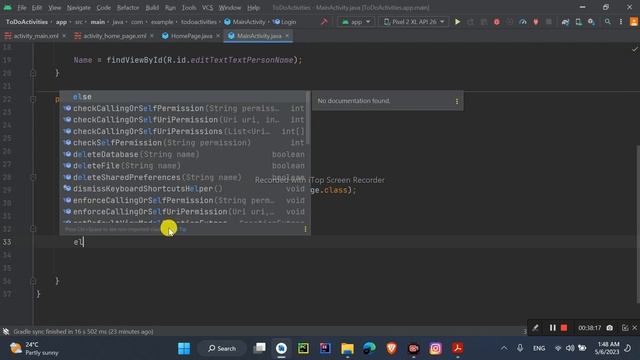Click the Search Everywhere magnifier icon
This screenshot has width=640, height=360.
pyautogui.click(x=608, y=22)
